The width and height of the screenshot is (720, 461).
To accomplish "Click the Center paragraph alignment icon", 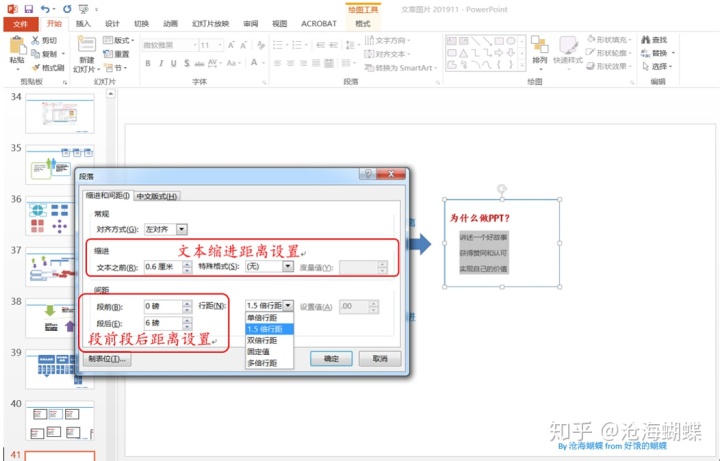I will [x=290, y=63].
